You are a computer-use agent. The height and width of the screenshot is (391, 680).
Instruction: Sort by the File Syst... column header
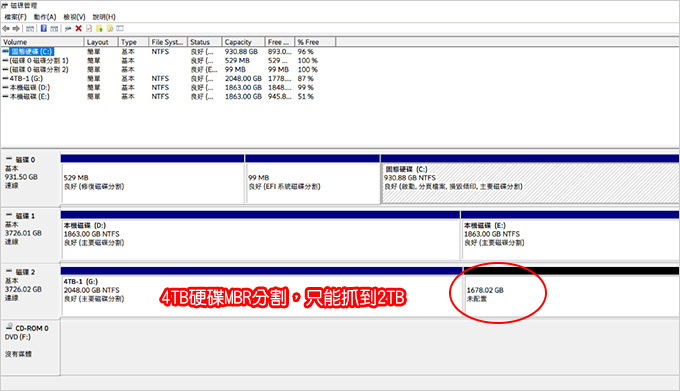168,42
